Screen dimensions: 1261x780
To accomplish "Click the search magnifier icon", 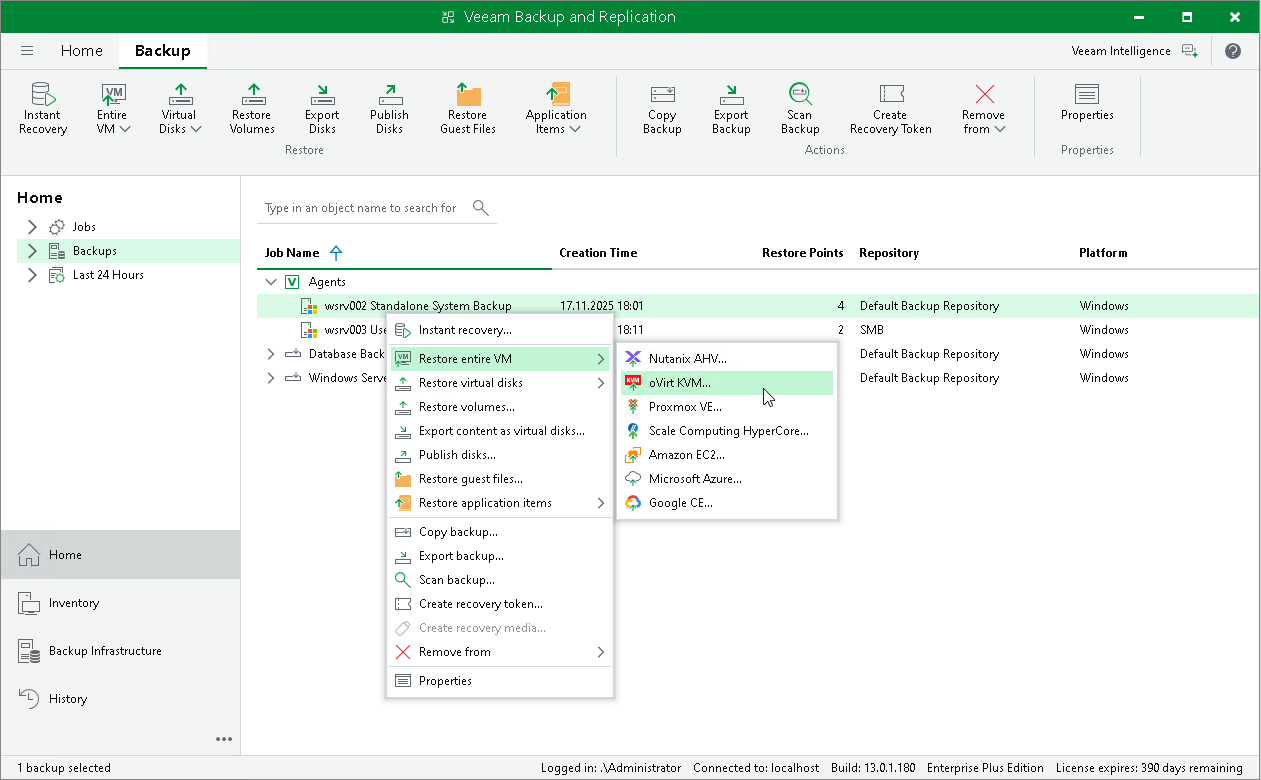I will [481, 208].
